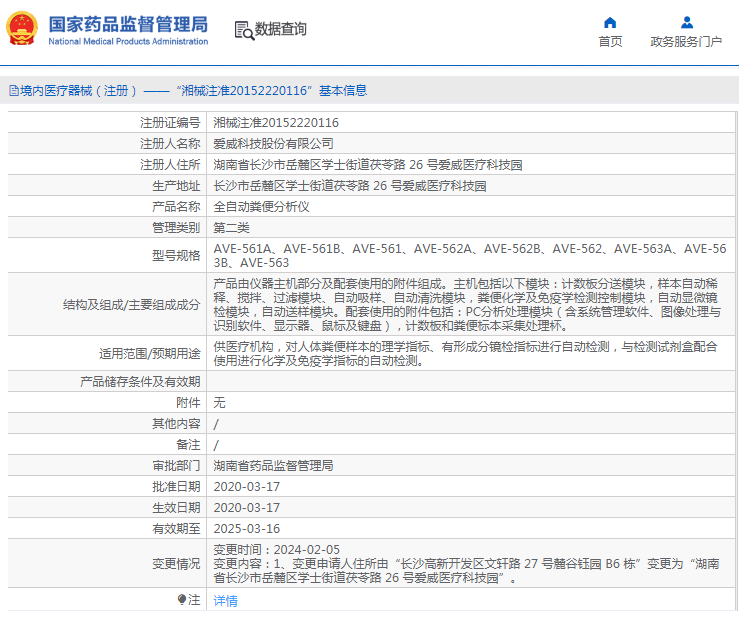This screenshot has height=618, width=739.
Task: Click the 批准日期 value 2020-03-17
Action: pos(246,486)
